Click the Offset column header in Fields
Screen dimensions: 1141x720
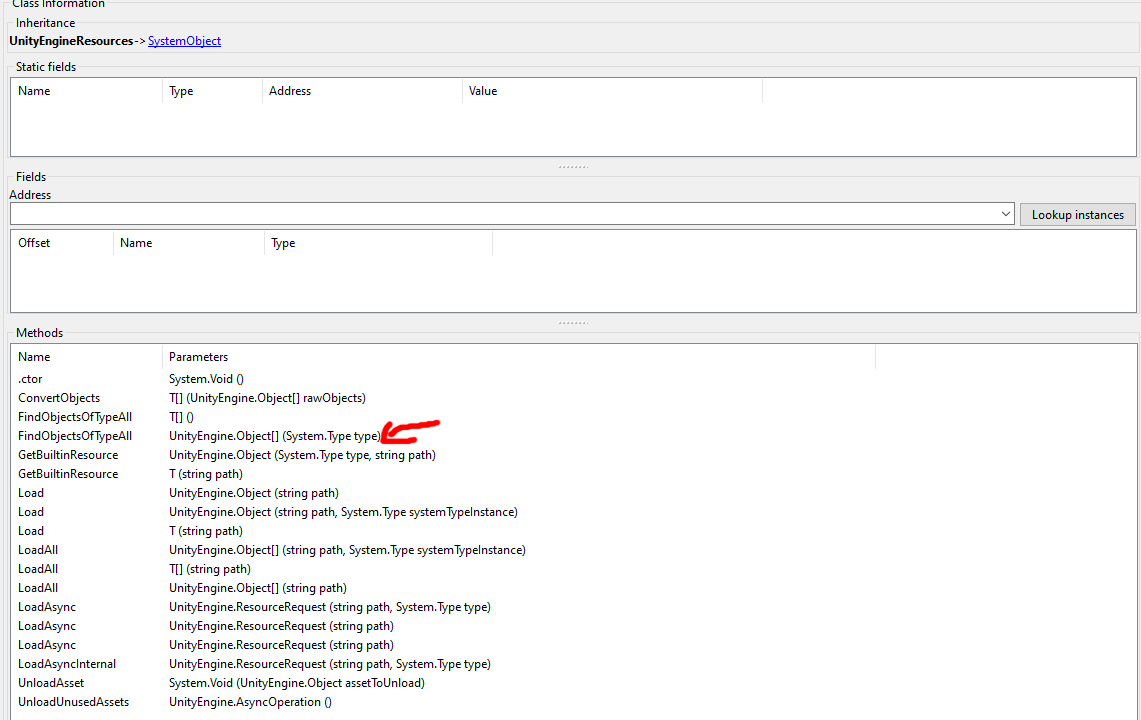click(62, 243)
